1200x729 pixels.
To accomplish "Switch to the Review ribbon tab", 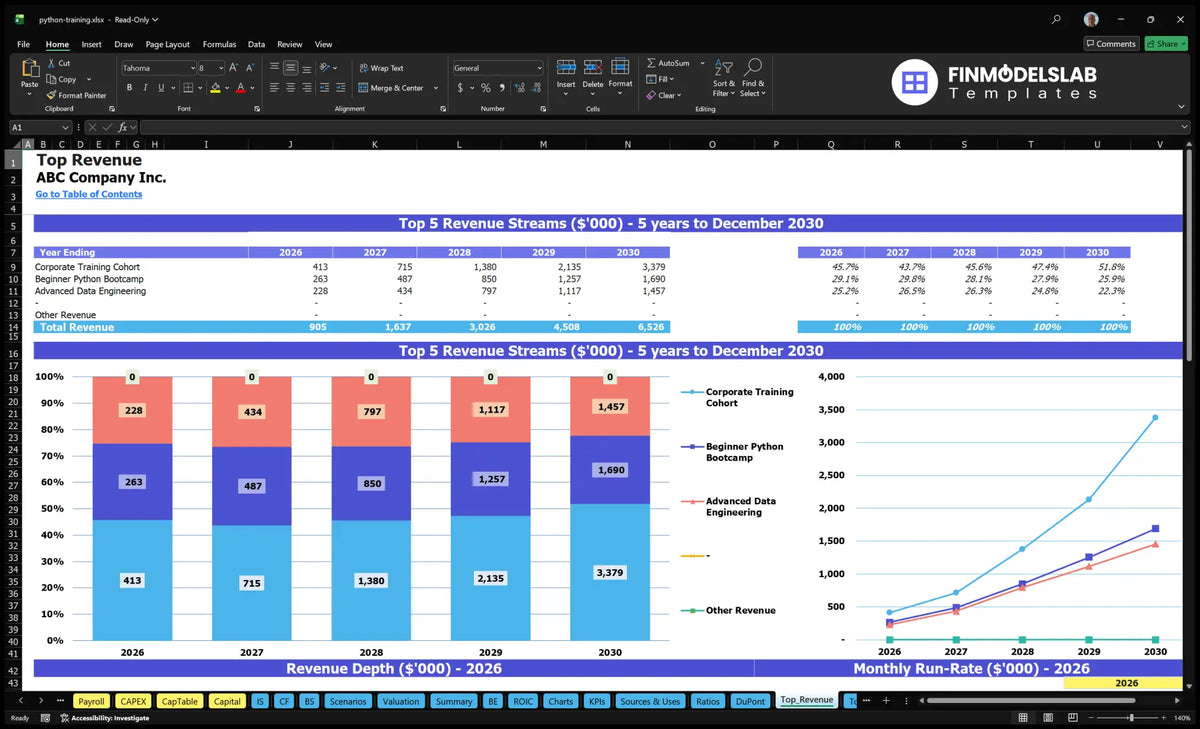I will click(x=290, y=44).
